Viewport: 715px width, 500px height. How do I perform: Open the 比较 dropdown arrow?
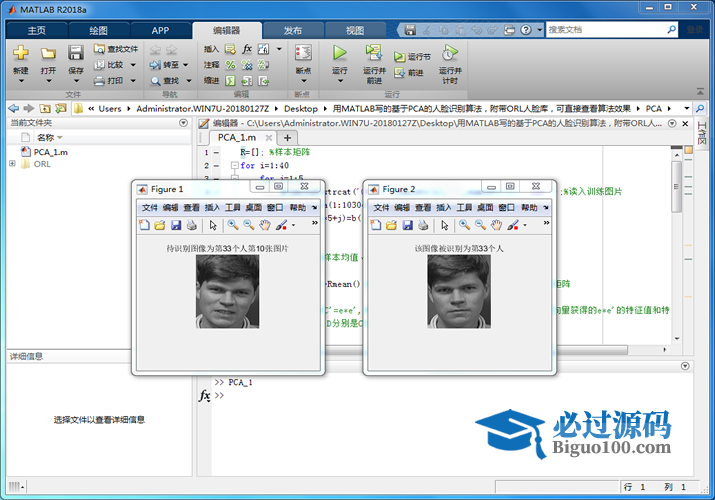133,65
